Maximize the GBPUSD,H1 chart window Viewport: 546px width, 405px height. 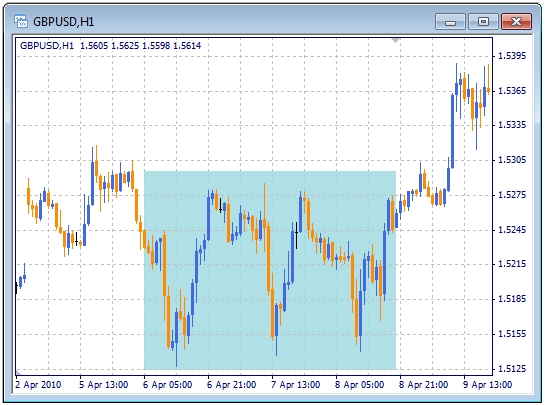point(483,22)
